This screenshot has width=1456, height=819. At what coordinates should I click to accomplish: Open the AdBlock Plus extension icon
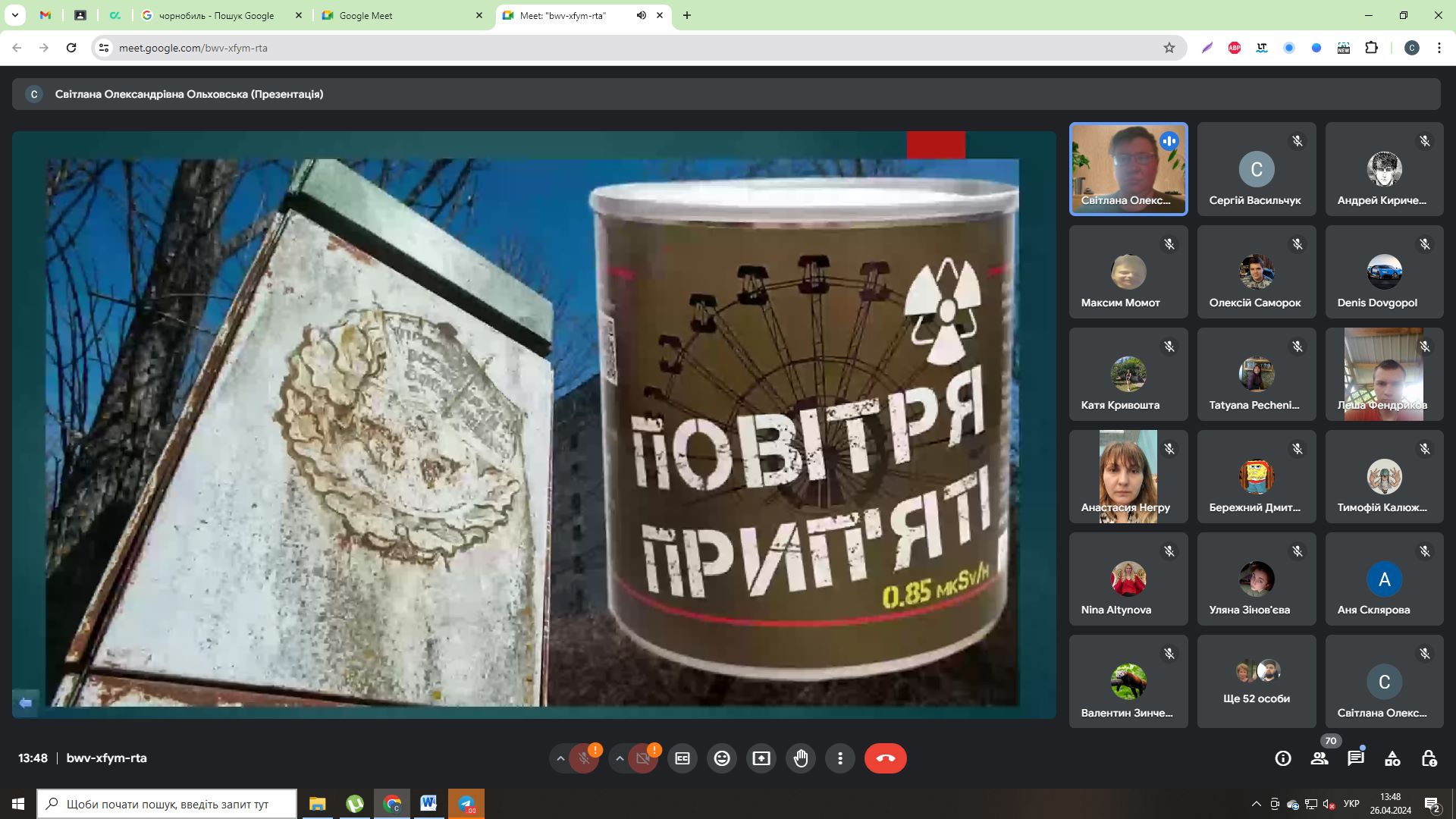point(1235,48)
